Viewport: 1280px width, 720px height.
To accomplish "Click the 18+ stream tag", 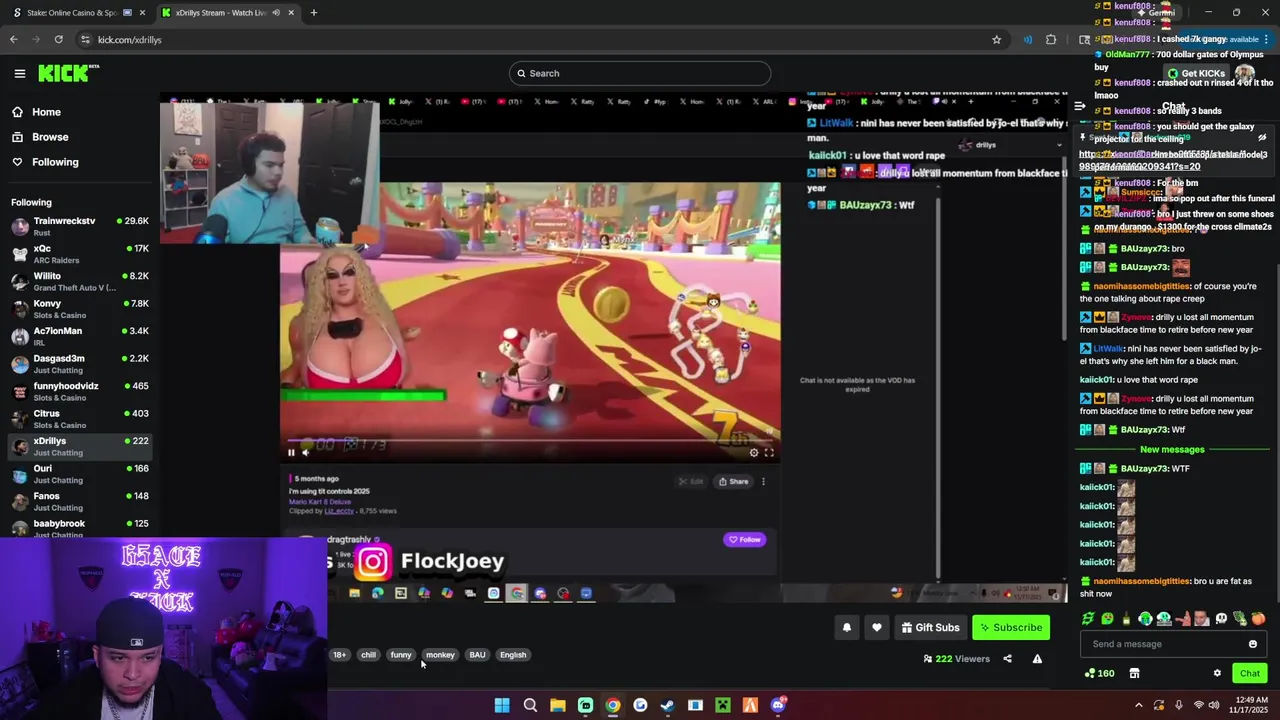I will point(339,655).
